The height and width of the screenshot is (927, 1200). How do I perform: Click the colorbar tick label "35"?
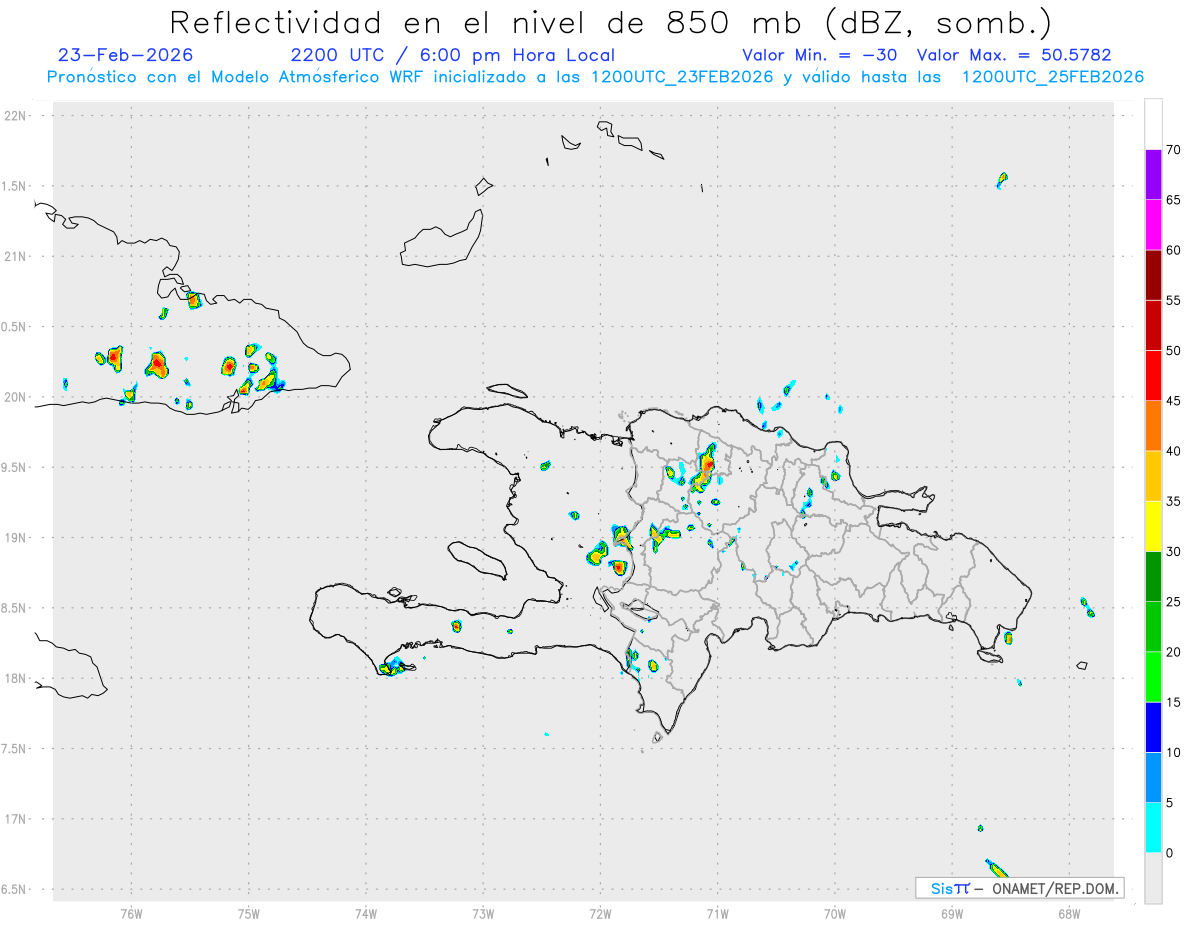[1174, 502]
